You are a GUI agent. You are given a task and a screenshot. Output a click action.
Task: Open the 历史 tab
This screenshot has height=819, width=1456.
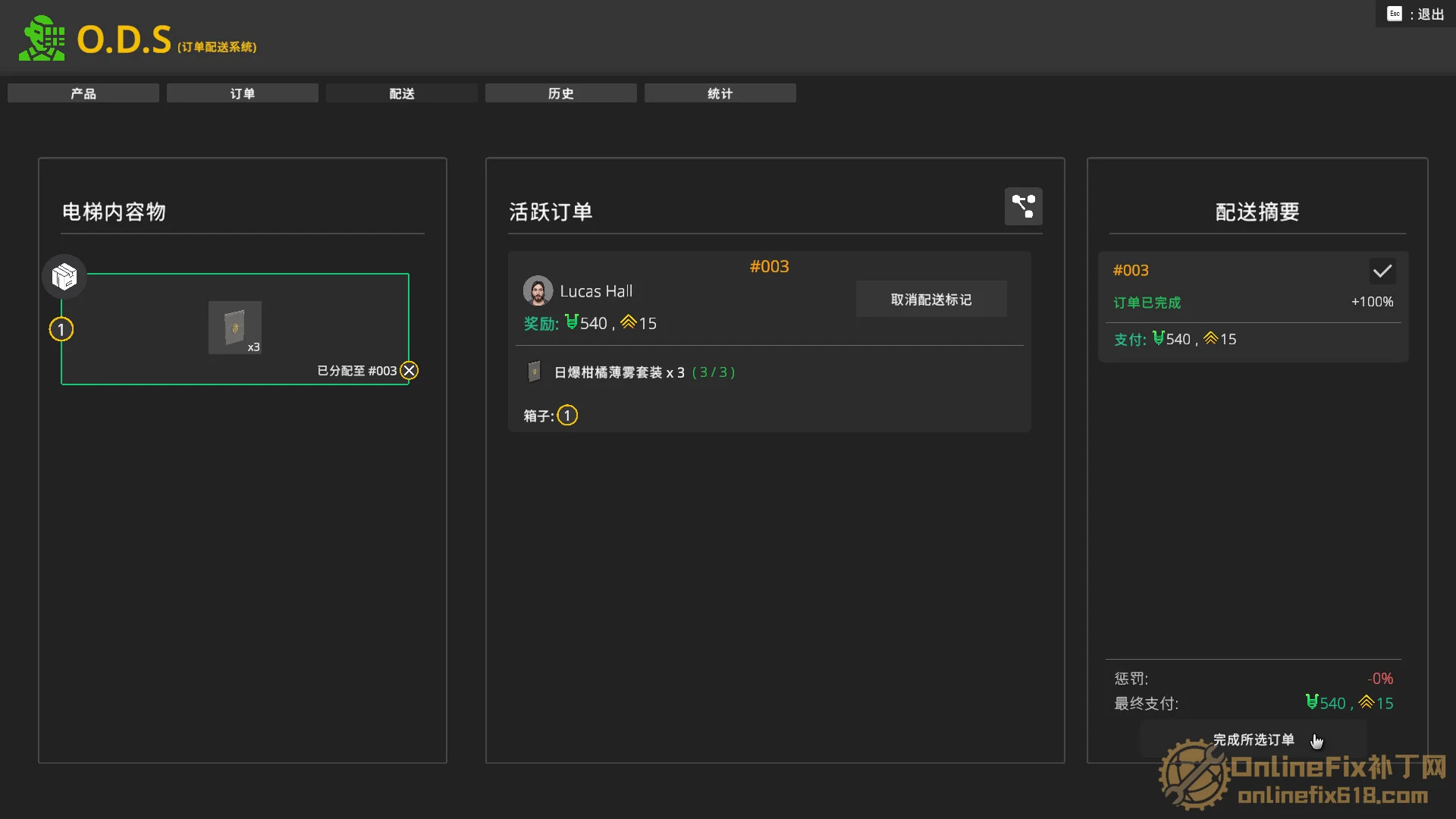tap(561, 93)
